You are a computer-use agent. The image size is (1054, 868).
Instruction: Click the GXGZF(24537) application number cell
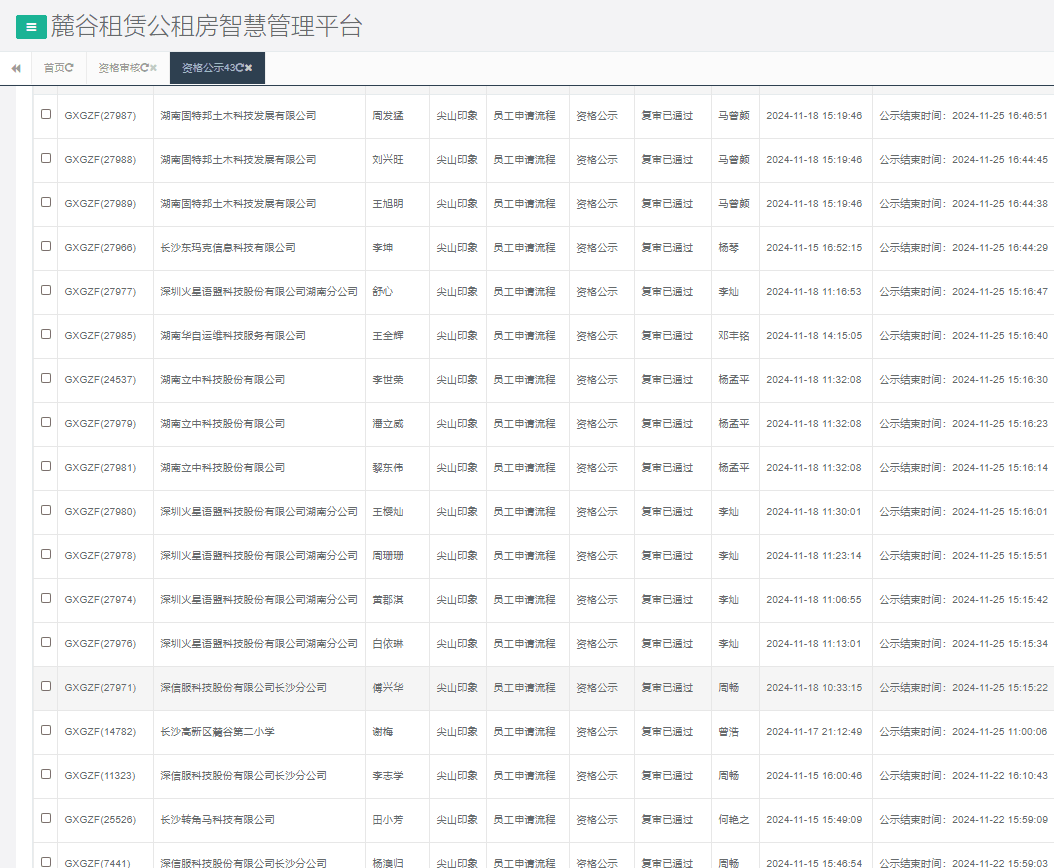point(100,380)
